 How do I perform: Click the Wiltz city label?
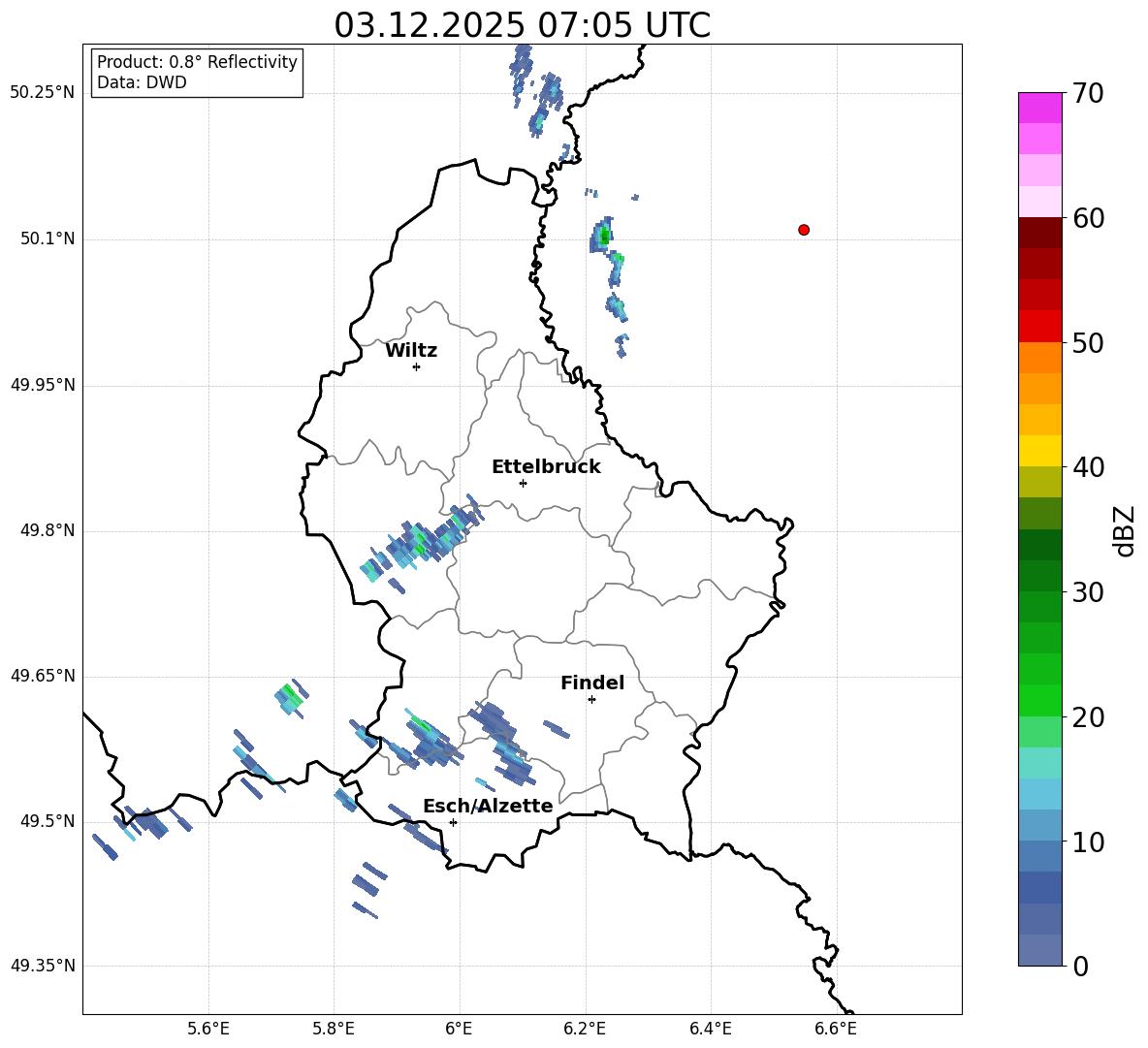point(411,351)
